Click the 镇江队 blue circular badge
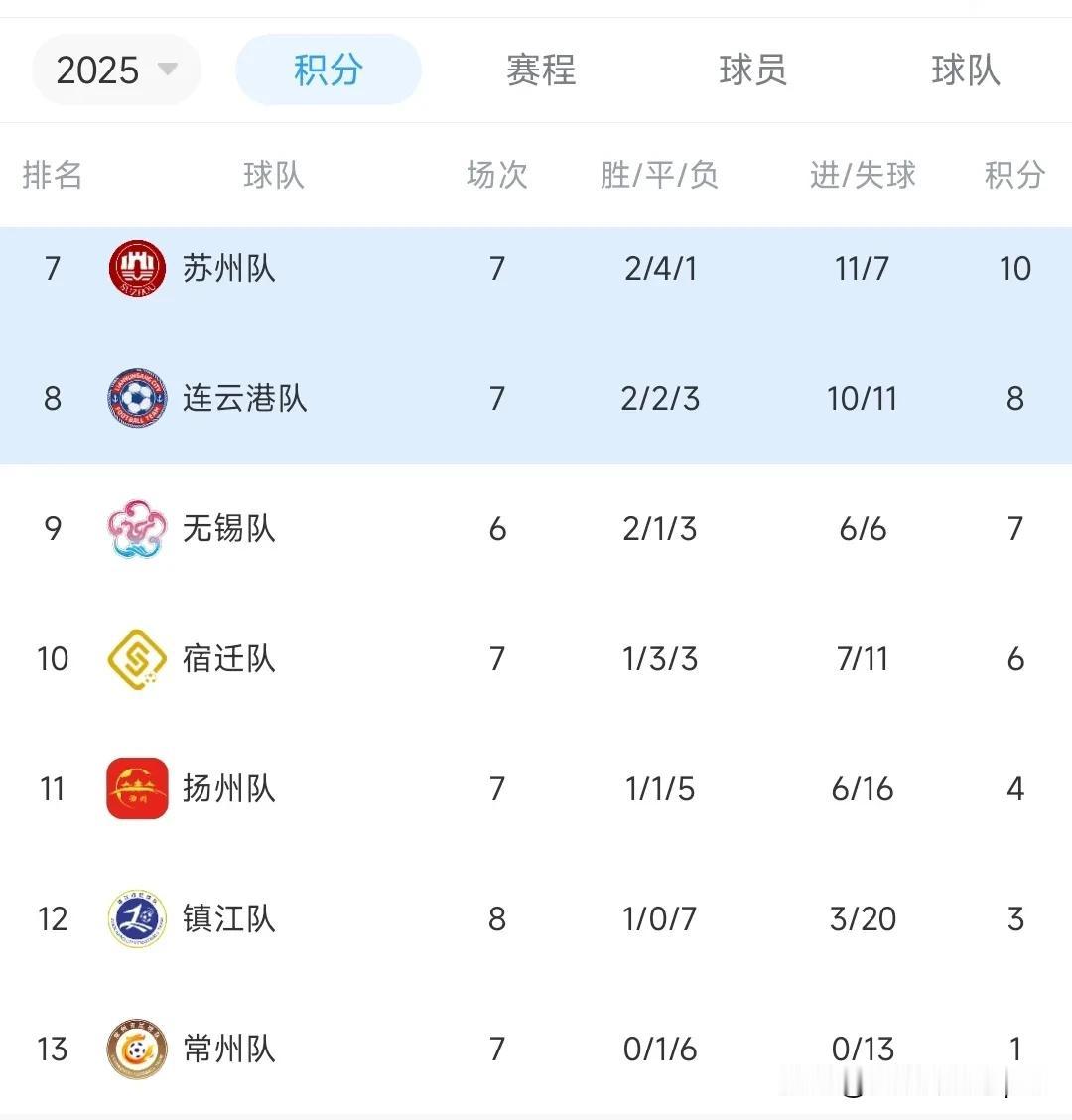1072x1120 pixels. click(x=137, y=918)
